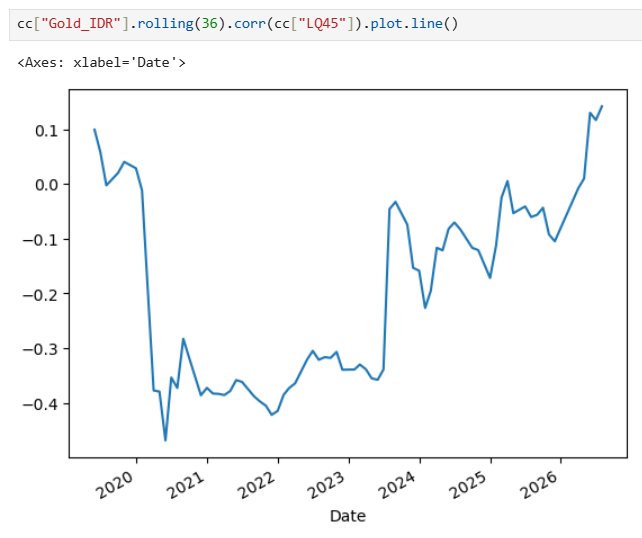
Task: Click the x-axis tick label 2021
Action: pos(186,484)
